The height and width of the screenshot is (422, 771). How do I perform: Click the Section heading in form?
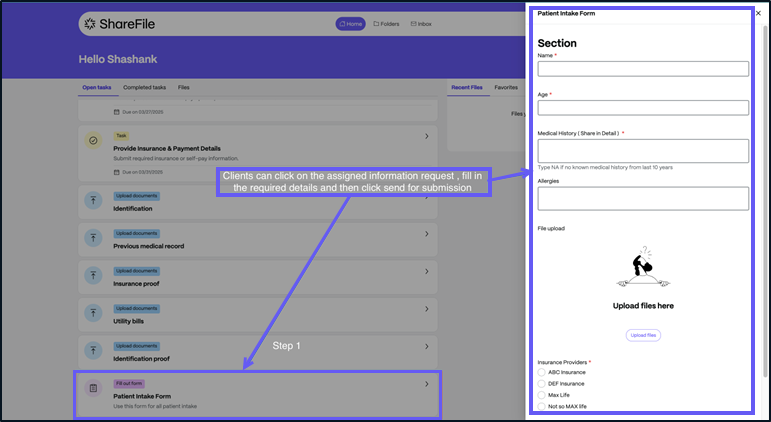557,43
